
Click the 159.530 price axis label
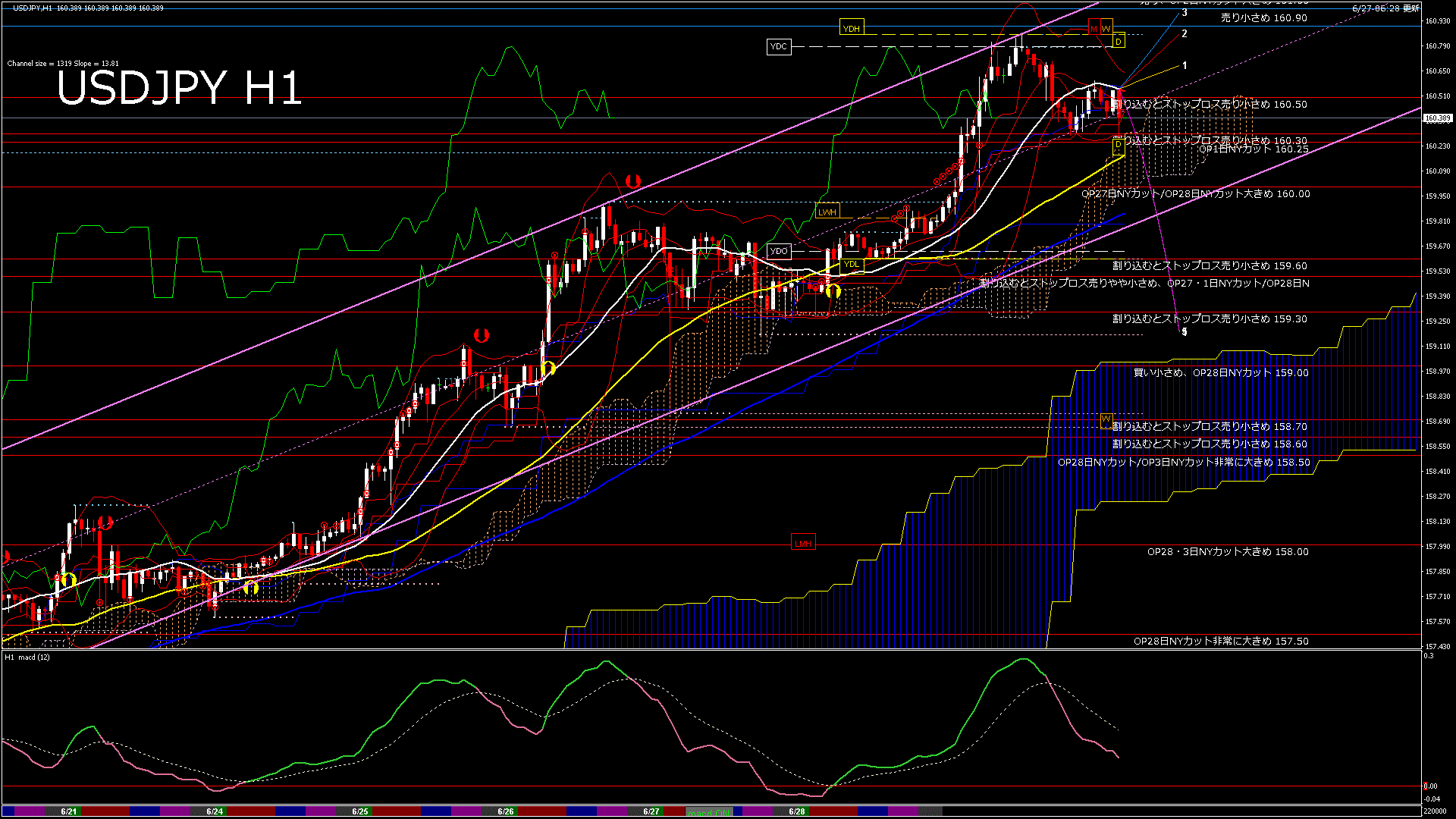tap(1438, 271)
